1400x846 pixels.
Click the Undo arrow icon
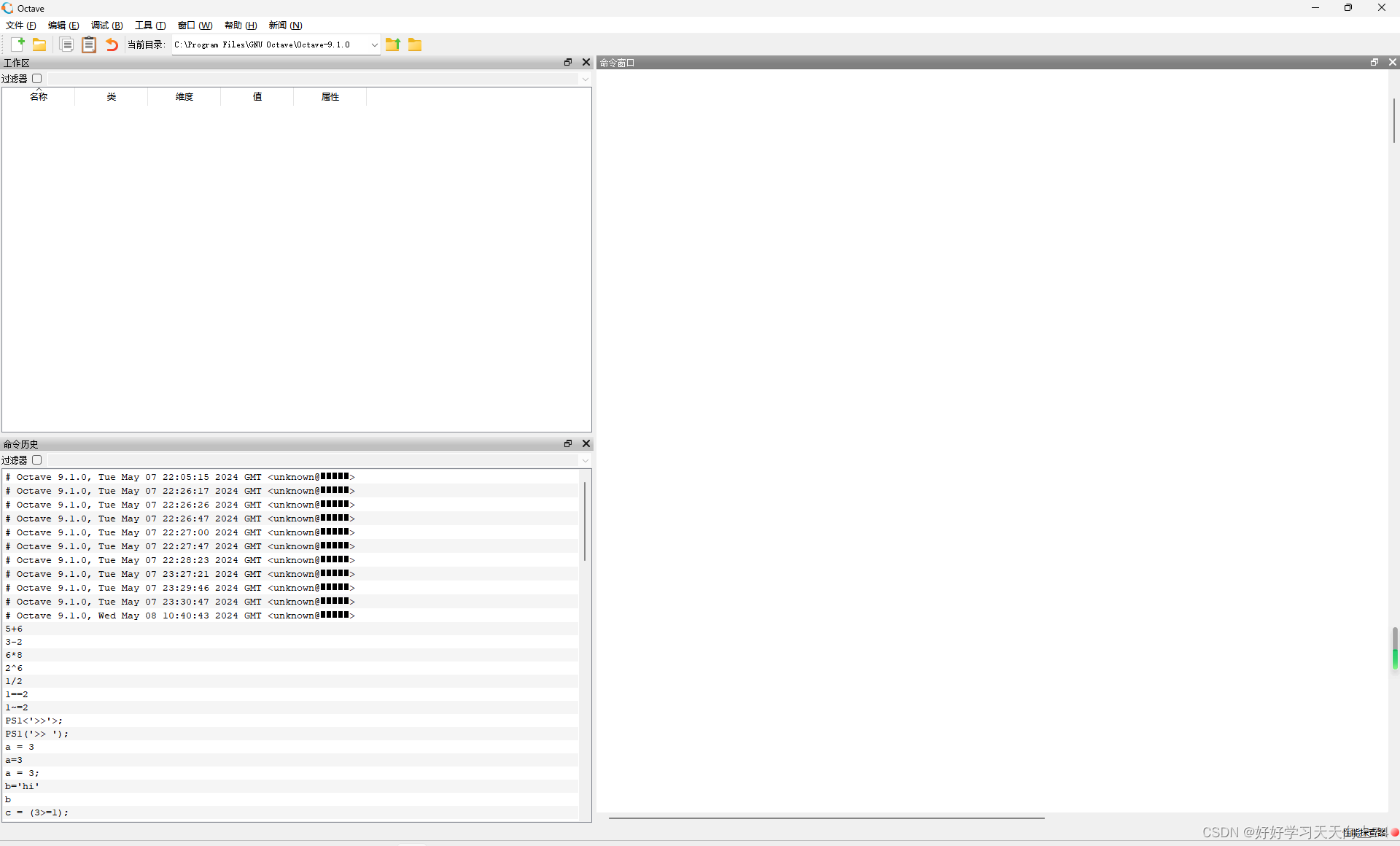(x=112, y=44)
